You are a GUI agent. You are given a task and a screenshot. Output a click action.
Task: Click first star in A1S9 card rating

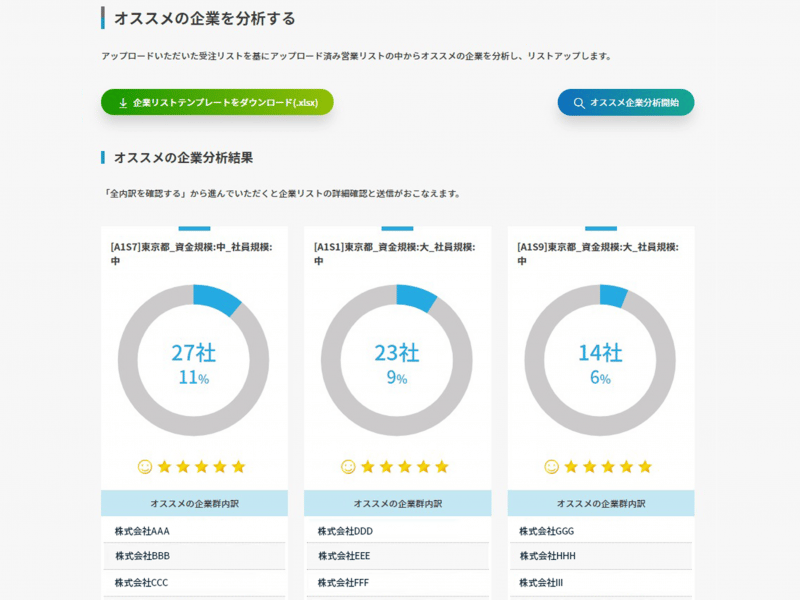(571, 466)
